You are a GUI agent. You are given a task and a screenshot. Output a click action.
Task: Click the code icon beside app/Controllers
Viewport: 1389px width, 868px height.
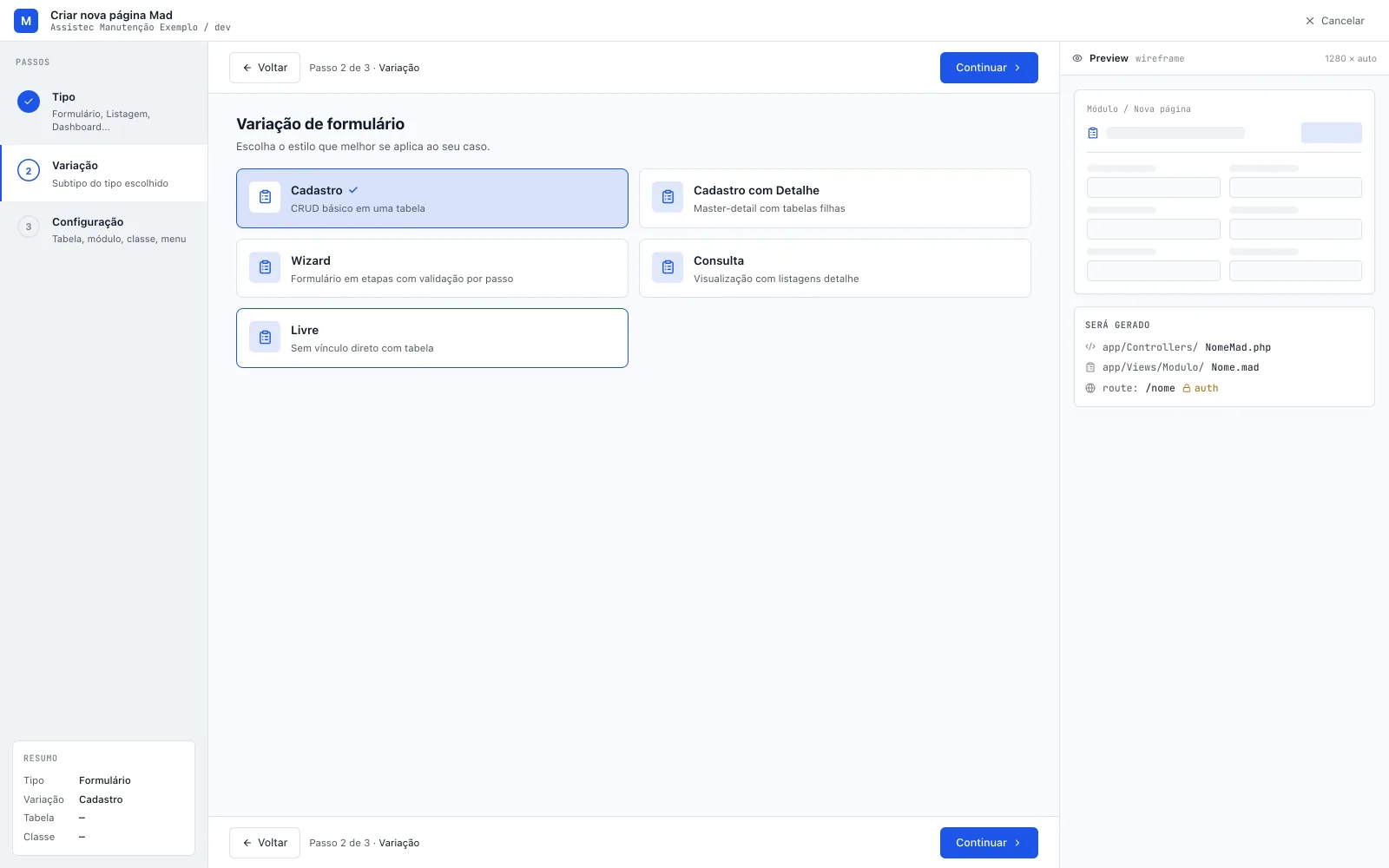(x=1090, y=347)
